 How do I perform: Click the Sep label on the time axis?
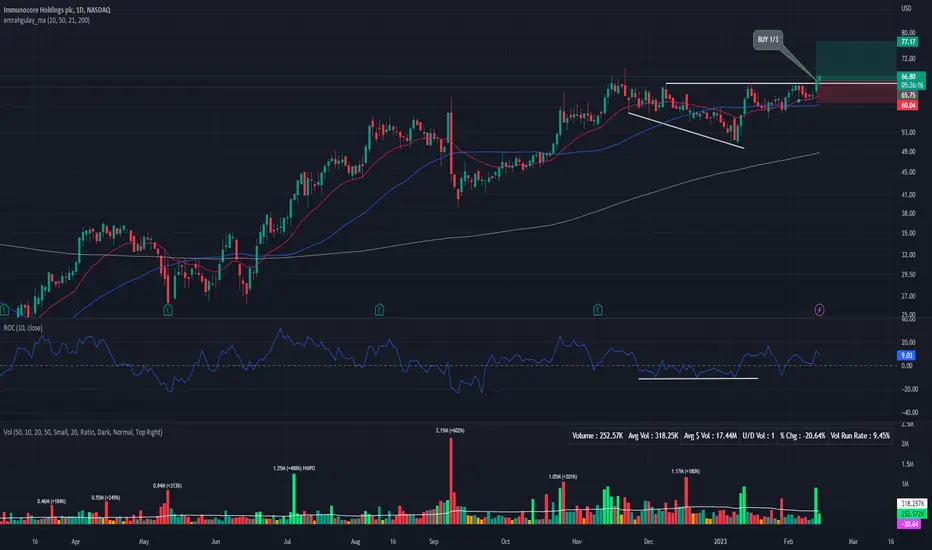pyautogui.click(x=433, y=541)
